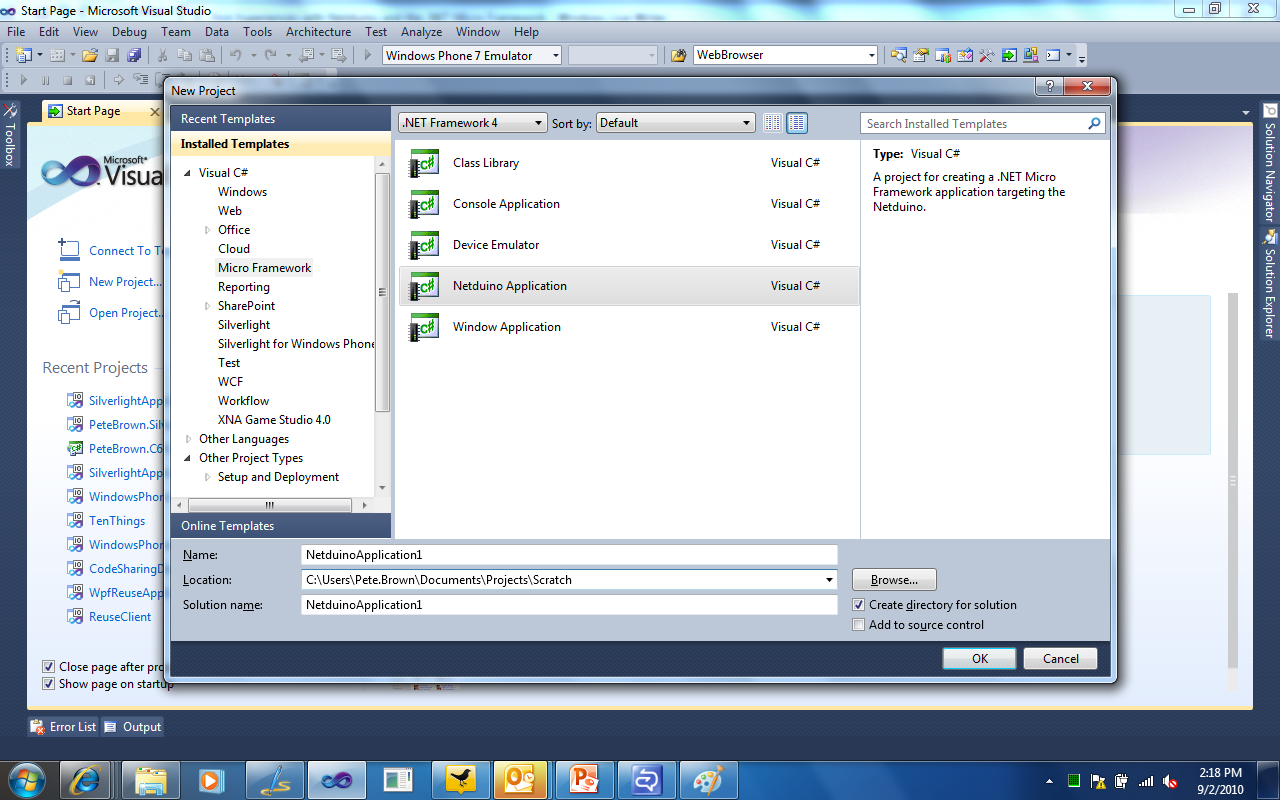Open Paint from the taskbar
This screenshot has height=800, width=1280.
(707, 779)
